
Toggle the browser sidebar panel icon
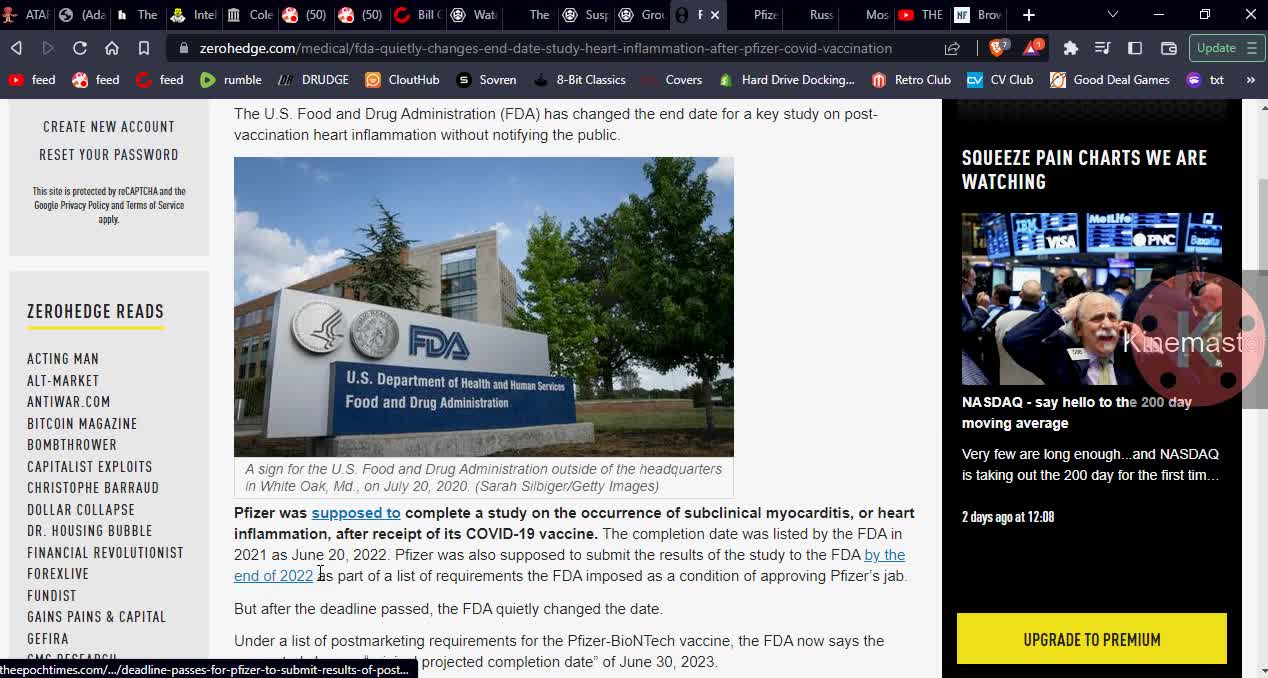point(1135,47)
